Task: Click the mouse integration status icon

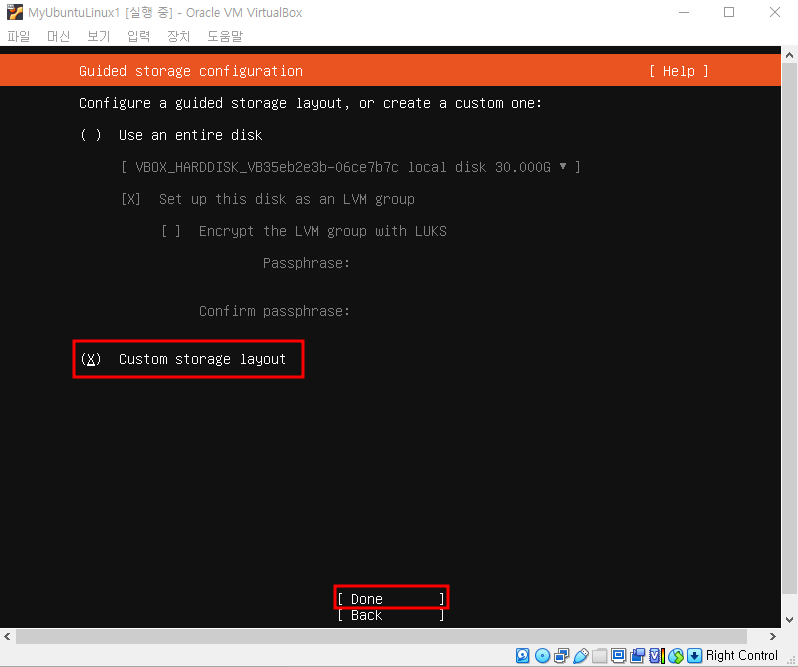Action: 676,655
